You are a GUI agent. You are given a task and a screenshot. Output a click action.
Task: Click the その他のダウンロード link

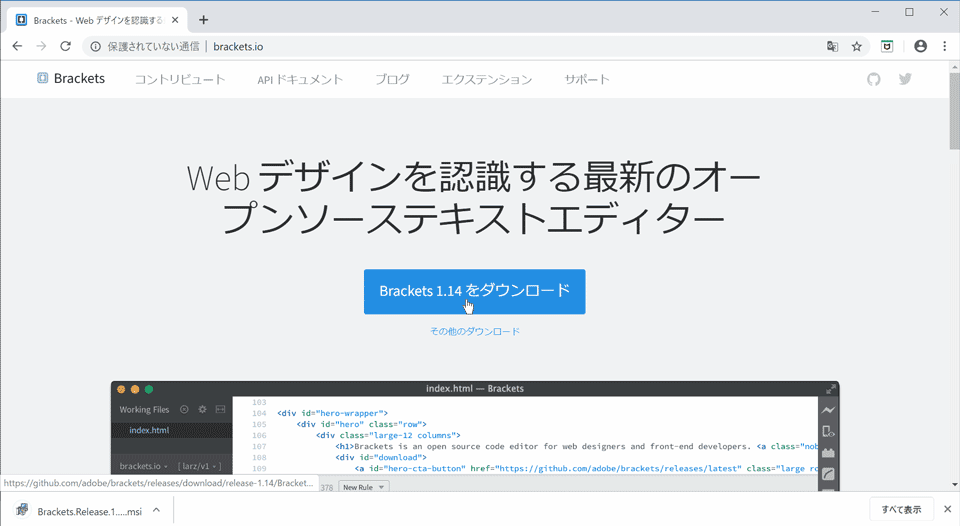click(474, 331)
